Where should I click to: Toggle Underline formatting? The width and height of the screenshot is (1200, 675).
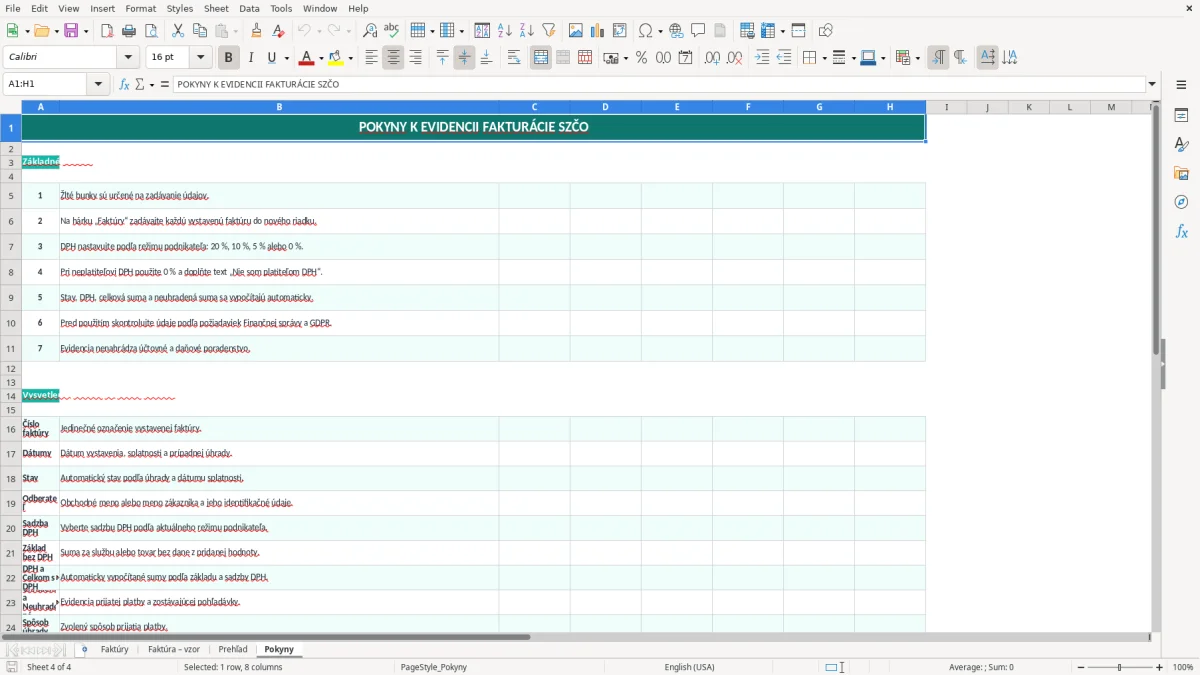coord(273,58)
